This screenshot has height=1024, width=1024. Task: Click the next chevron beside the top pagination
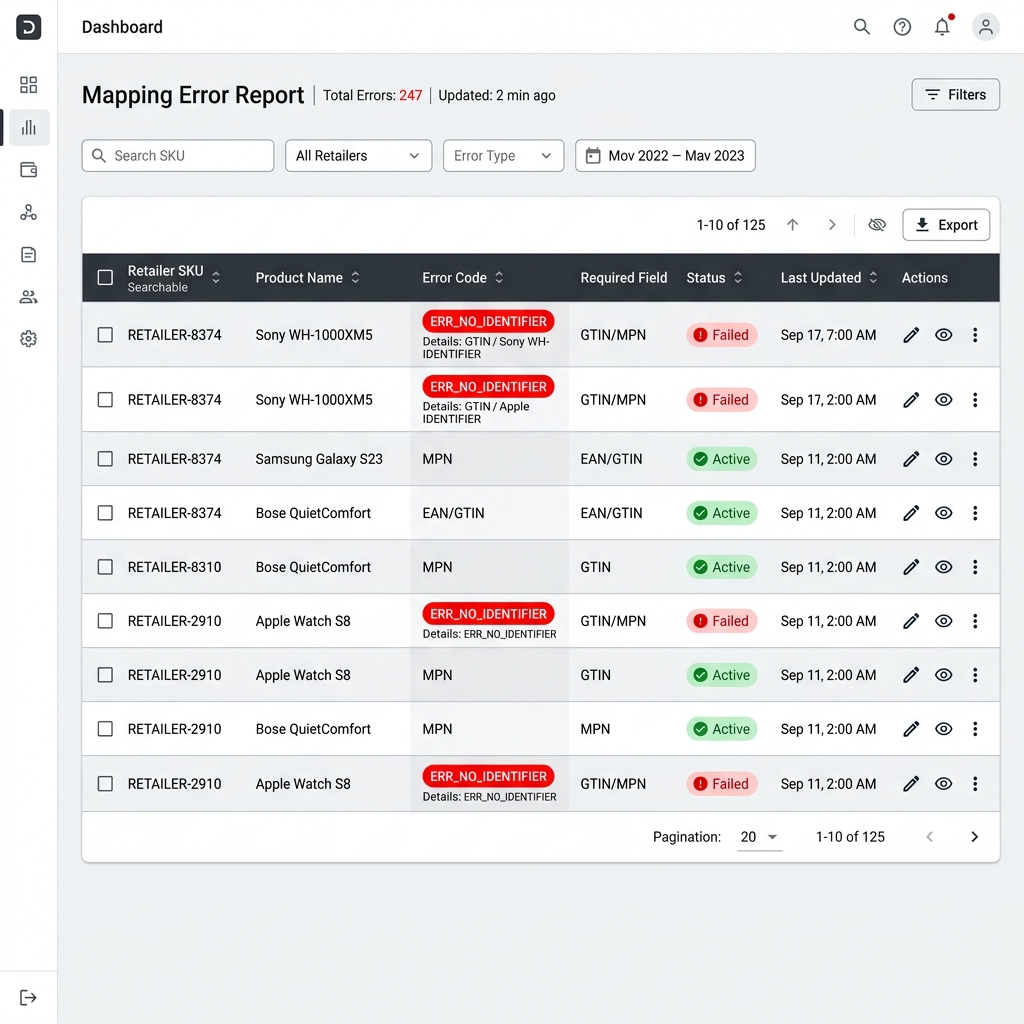pos(831,225)
